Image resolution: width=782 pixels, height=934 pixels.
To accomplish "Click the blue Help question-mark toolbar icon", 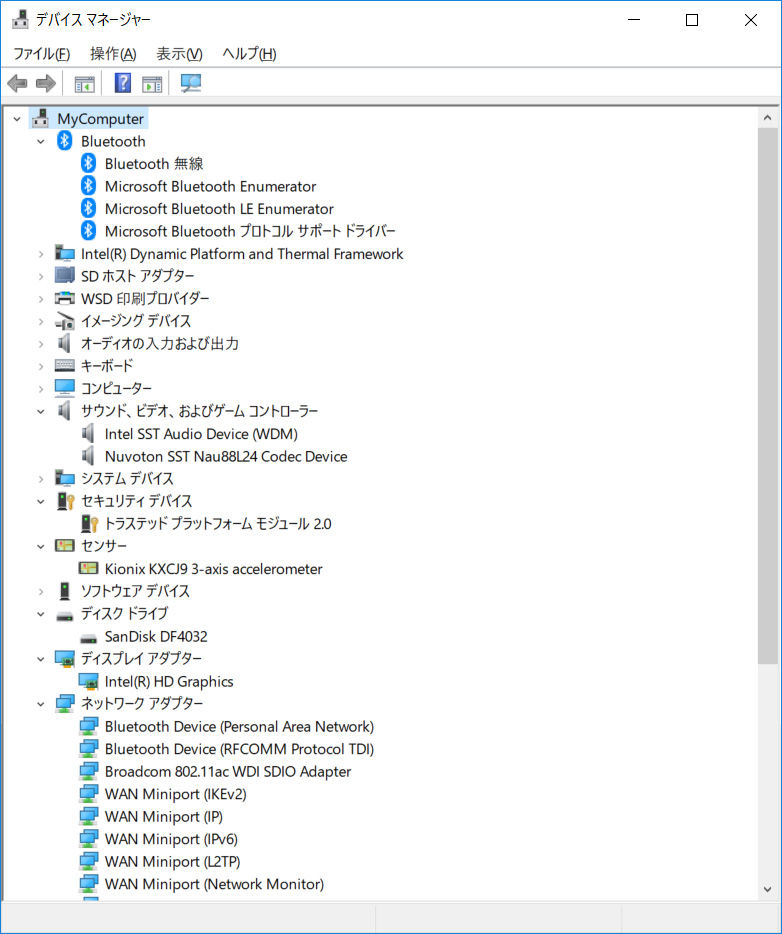I will 123,83.
